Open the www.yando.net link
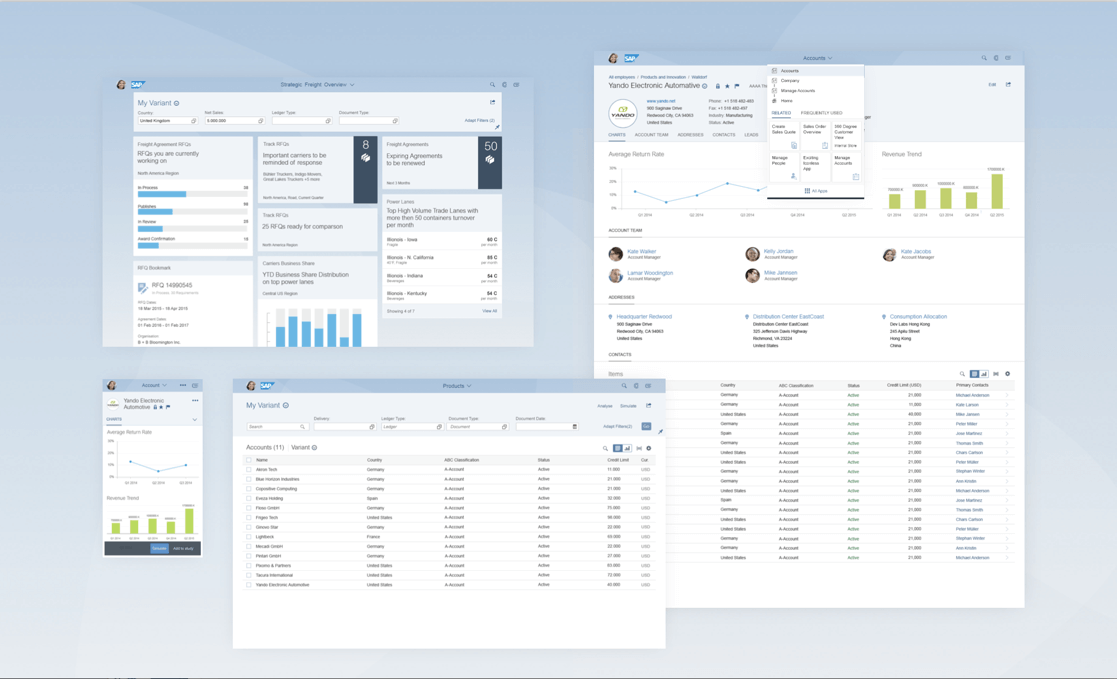The image size is (1117, 679). 660,101
